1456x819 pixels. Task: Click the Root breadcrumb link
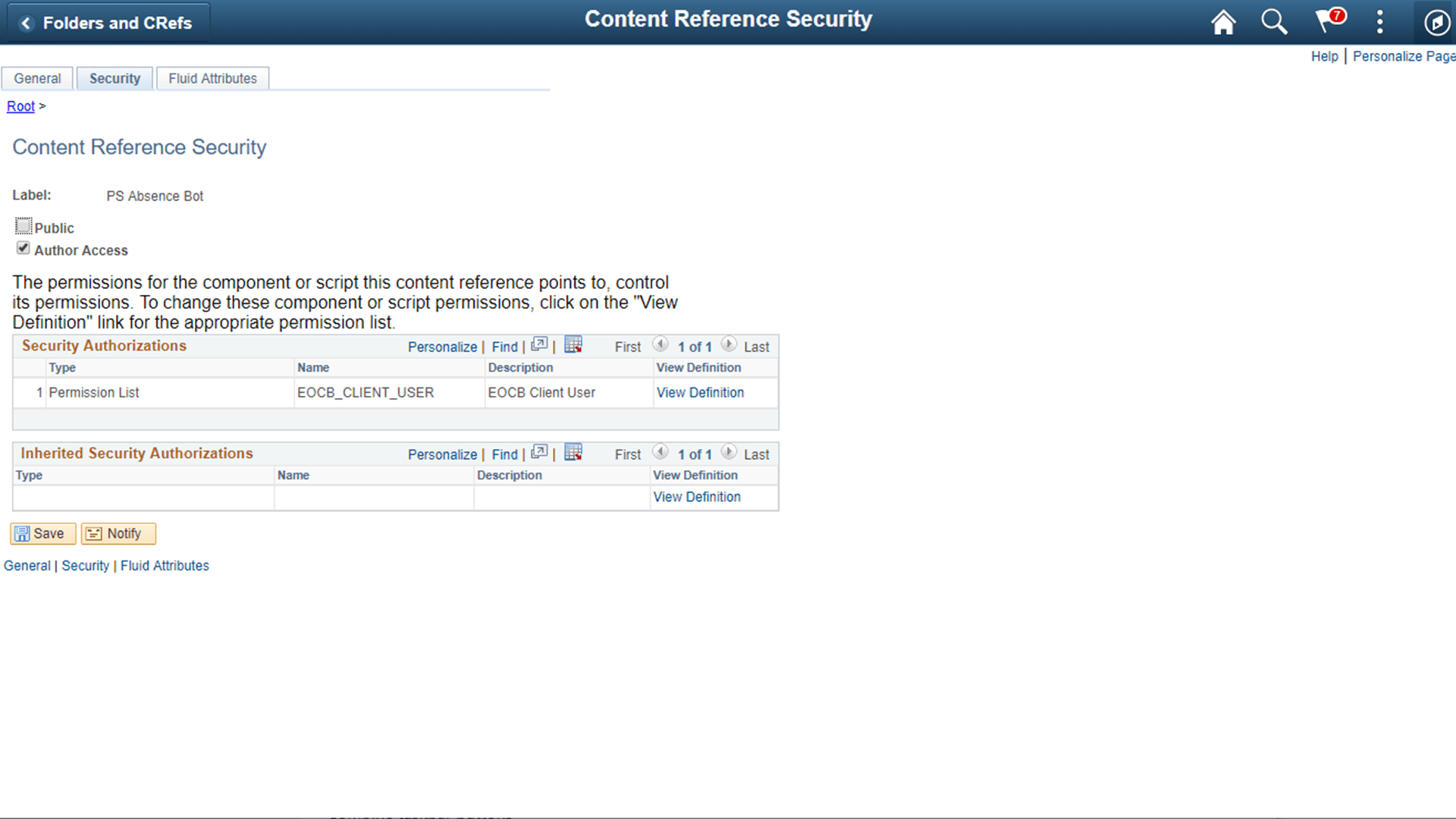[20, 106]
